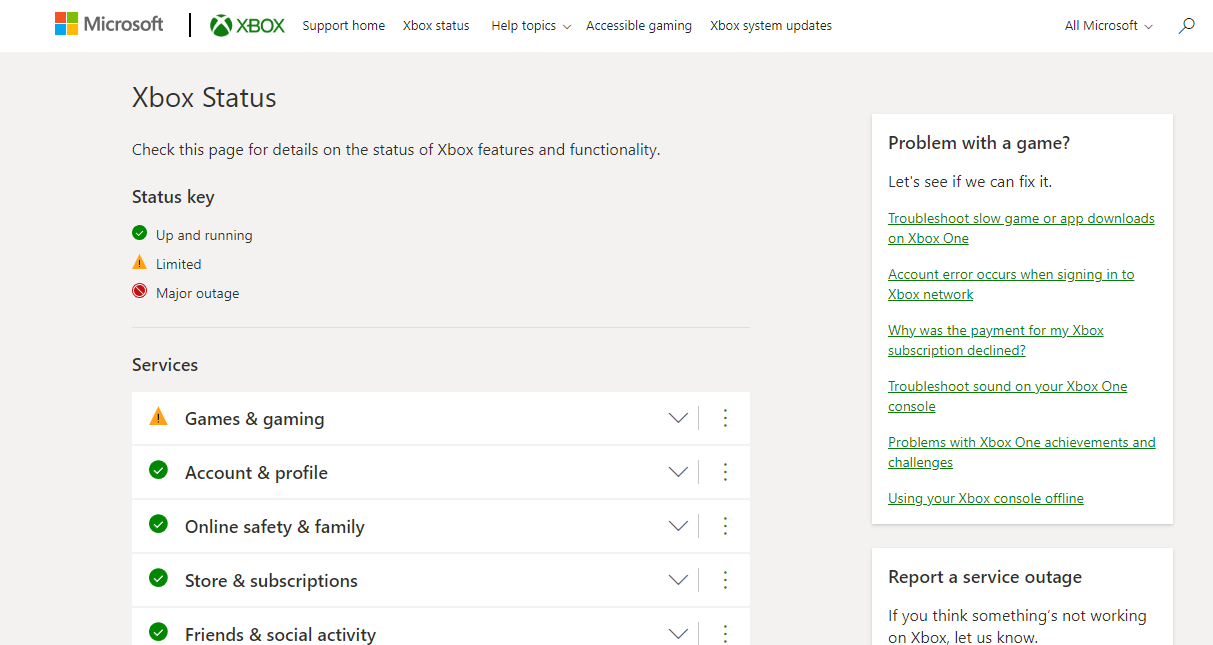Click the Xbox logo icon

pos(221,26)
